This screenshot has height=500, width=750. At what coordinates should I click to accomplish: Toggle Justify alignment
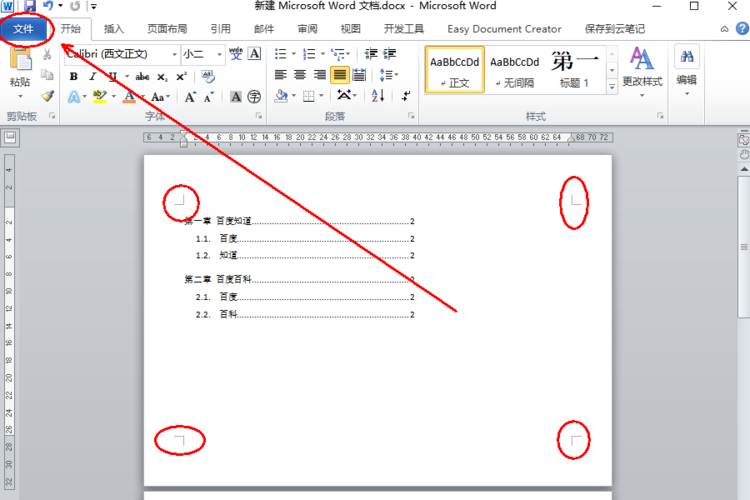pyautogui.click(x=340, y=75)
